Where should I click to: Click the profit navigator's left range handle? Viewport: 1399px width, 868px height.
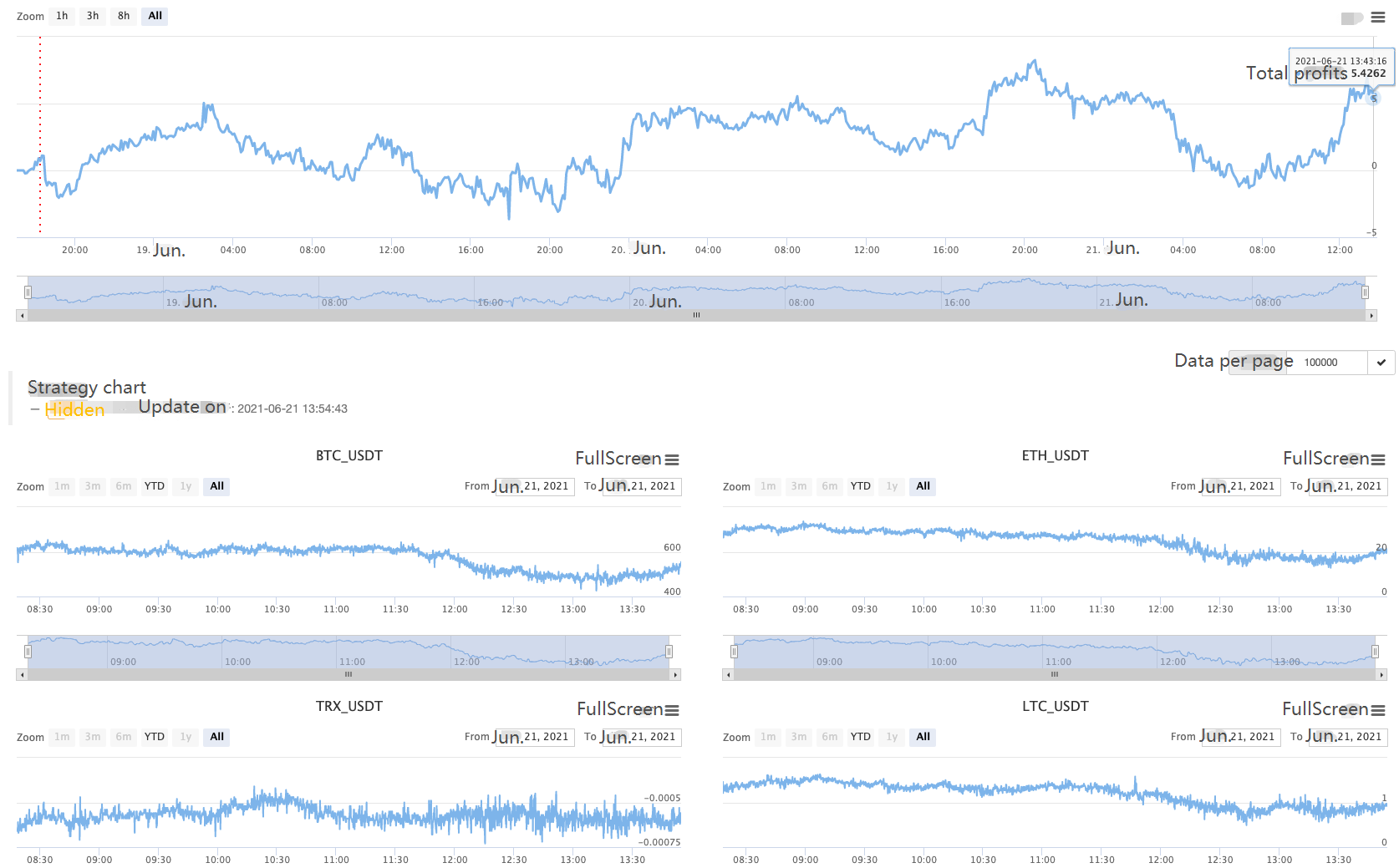28,292
